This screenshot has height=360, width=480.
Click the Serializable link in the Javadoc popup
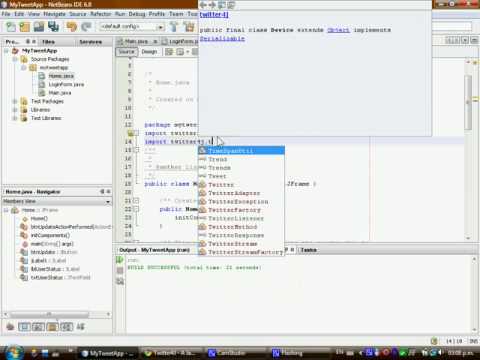tap(222, 39)
